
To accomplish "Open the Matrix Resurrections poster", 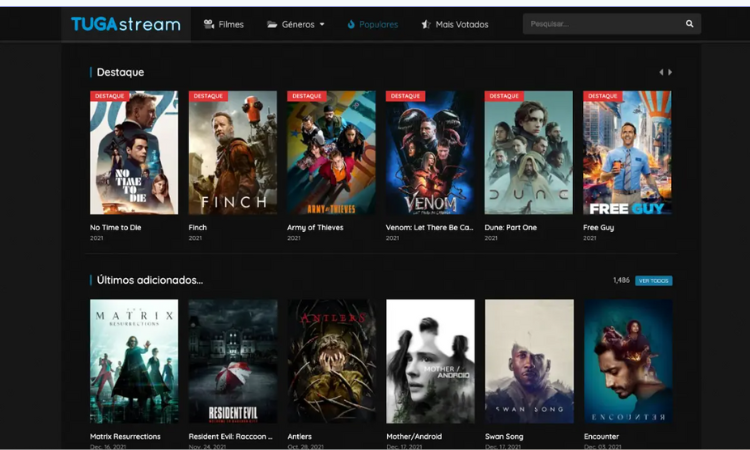I will coord(134,361).
